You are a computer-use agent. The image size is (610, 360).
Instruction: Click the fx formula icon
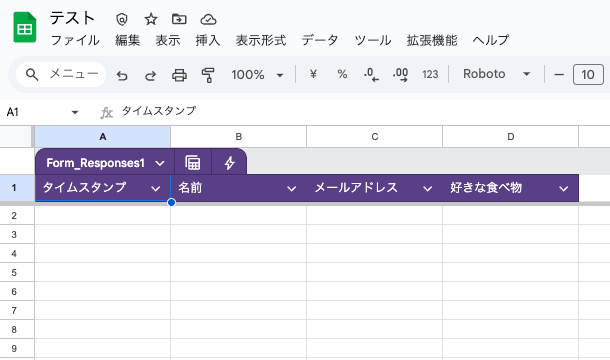coord(106,112)
